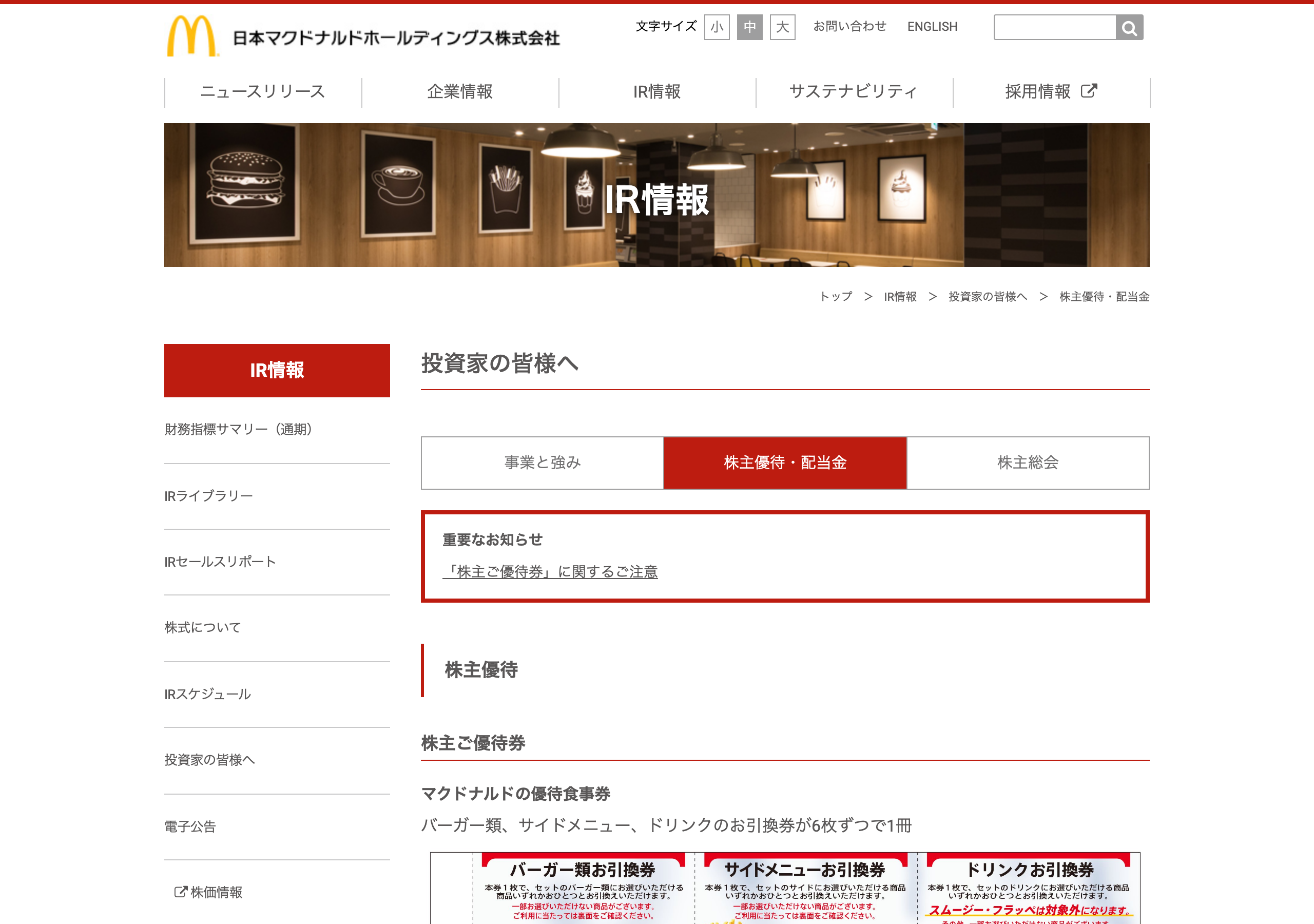Click the バーガー類お引換券 coupon image
The image size is (1314, 924).
pyautogui.click(x=583, y=888)
